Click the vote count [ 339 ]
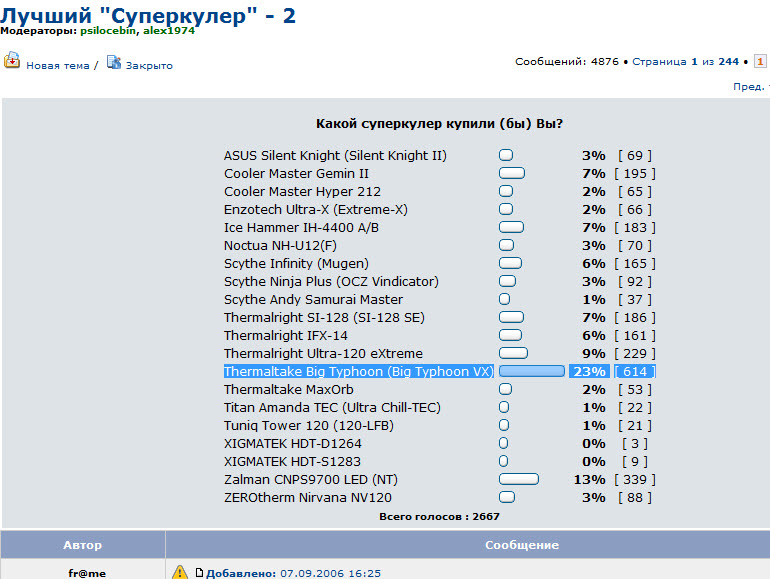 [635, 480]
